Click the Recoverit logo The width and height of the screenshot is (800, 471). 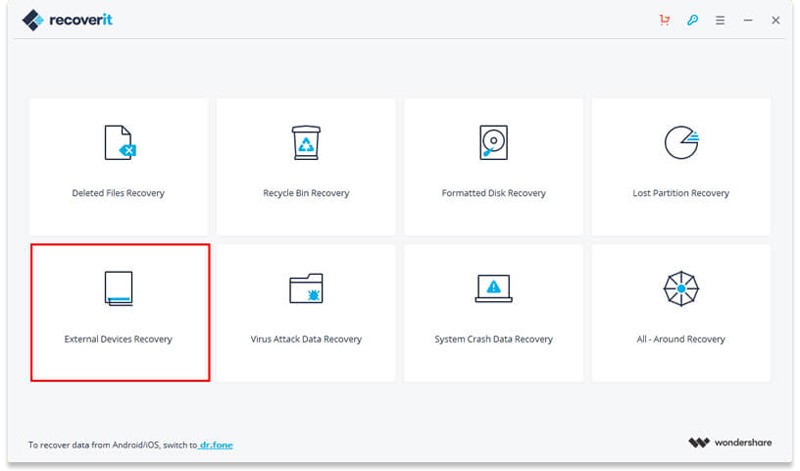[67, 20]
